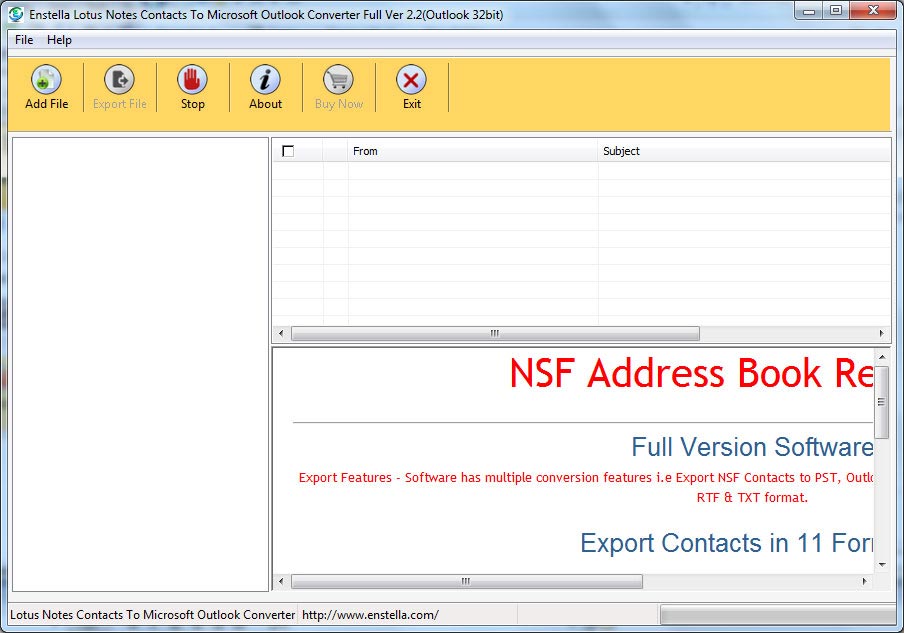Open the File menu

(x=24, y=40)
